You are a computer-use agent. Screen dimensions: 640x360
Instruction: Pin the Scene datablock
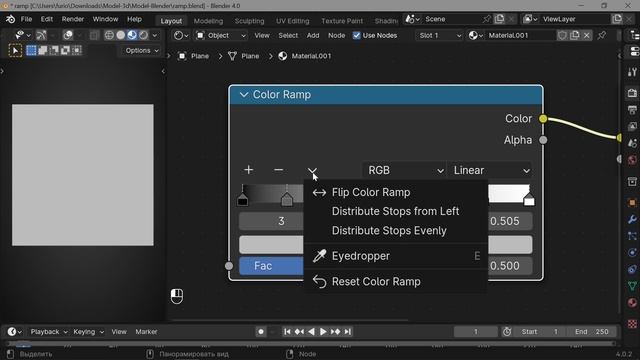(487, 19)
